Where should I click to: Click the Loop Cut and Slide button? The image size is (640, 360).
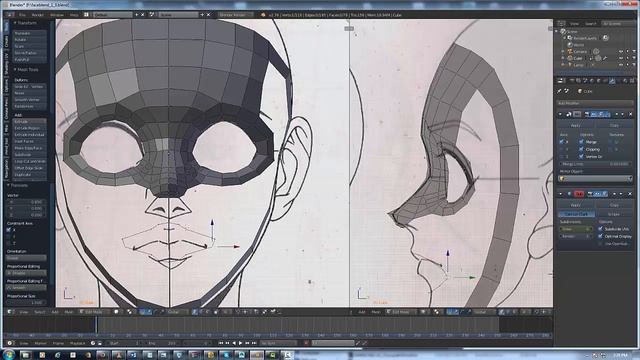(x=29, y=161)
